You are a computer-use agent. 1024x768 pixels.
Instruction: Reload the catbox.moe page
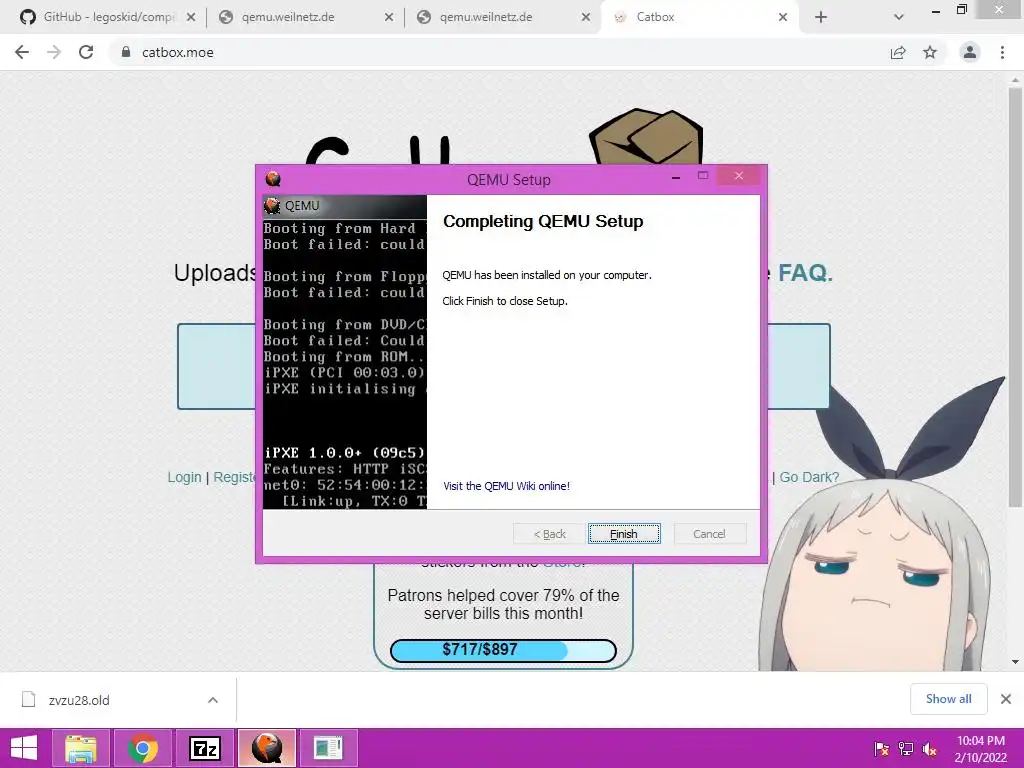[x=86, y=52]
